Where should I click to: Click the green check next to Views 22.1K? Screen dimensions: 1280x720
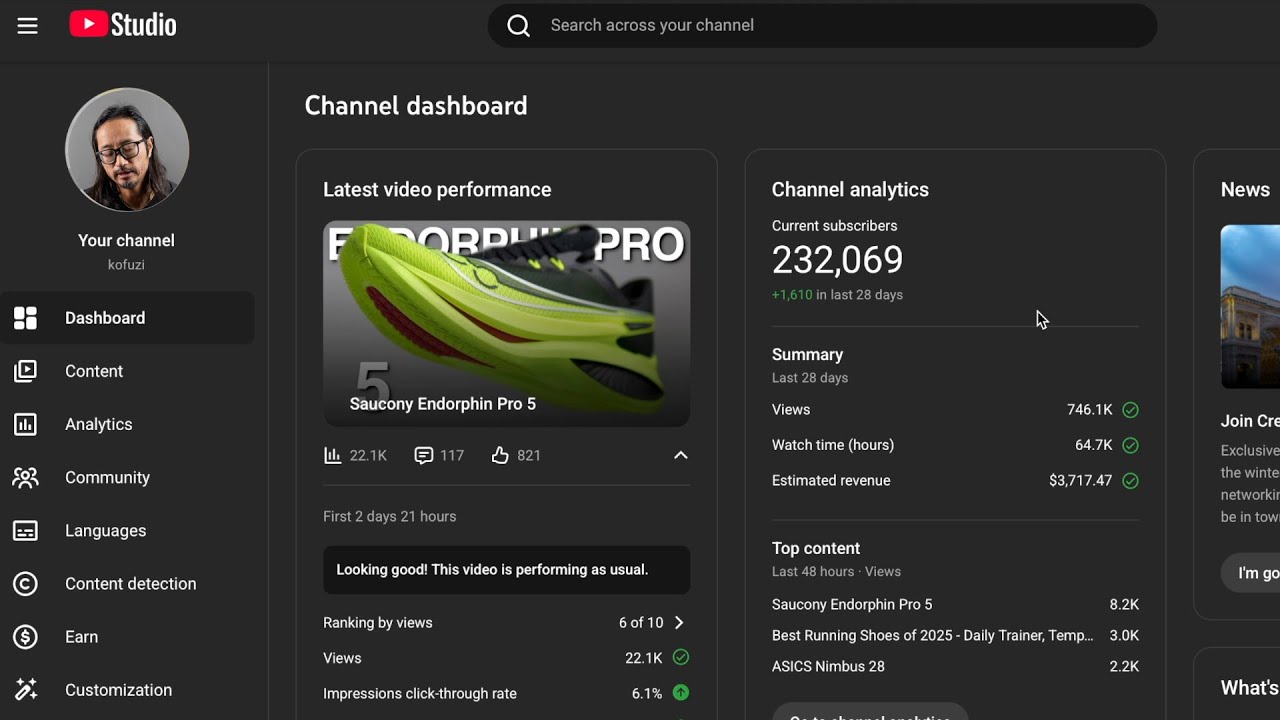(681, 658)
